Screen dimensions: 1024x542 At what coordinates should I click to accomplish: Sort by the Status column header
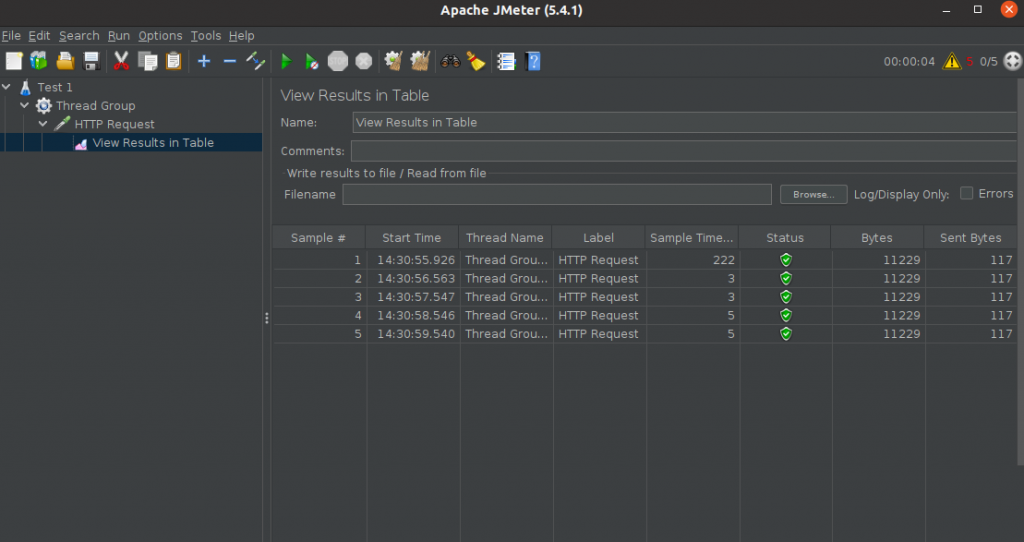785,238
